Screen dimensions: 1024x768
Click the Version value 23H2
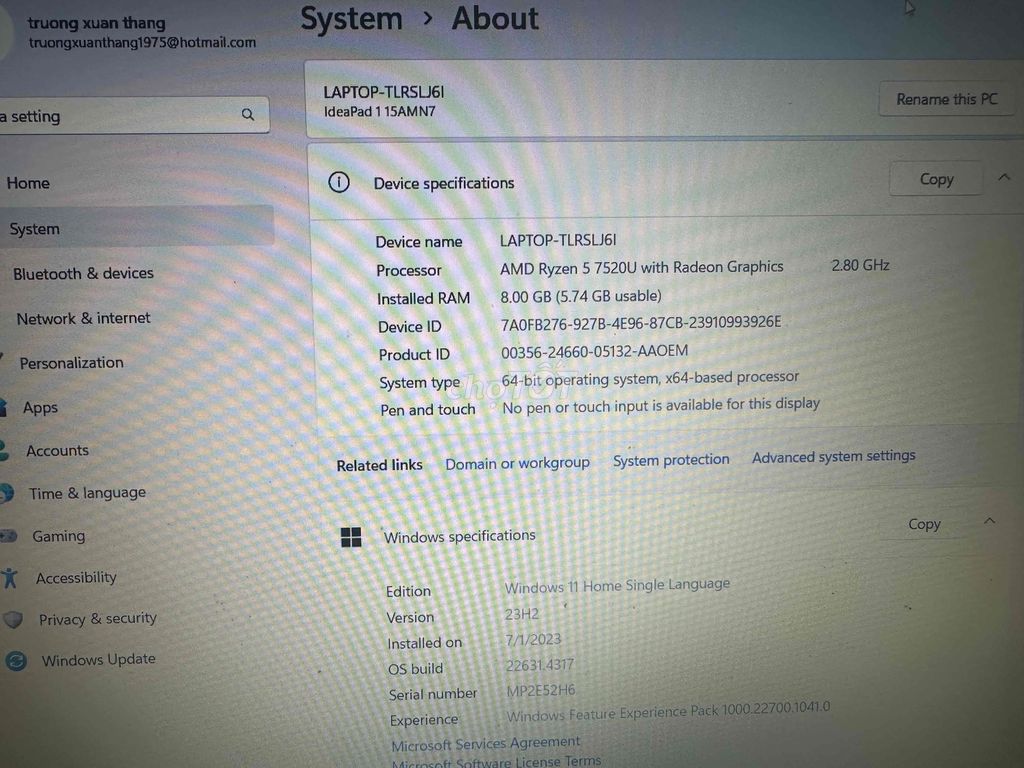[522, 614]
